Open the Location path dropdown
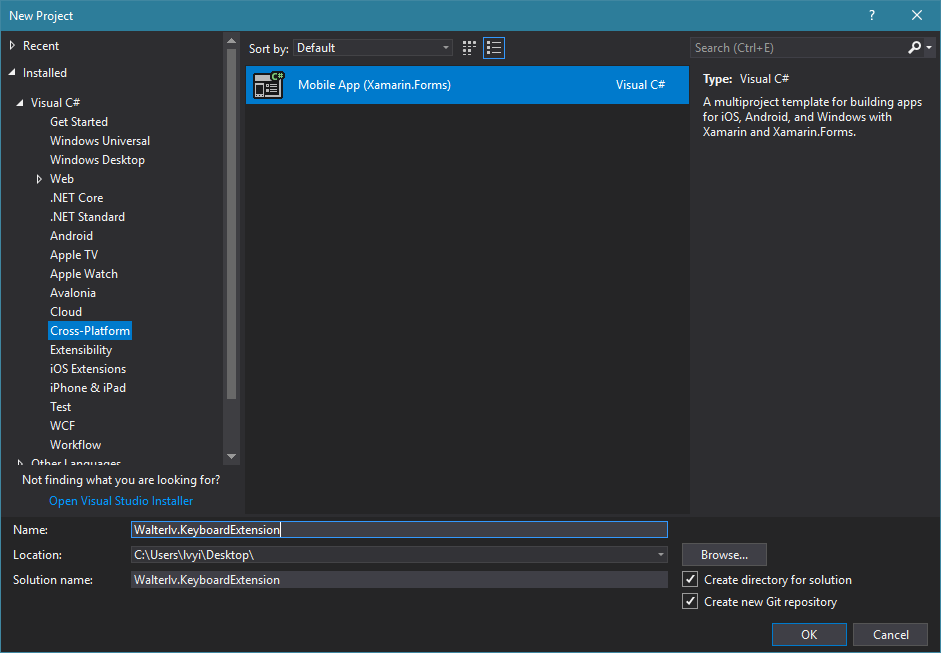Screen dimensions: 941x653 coord(661,555)
